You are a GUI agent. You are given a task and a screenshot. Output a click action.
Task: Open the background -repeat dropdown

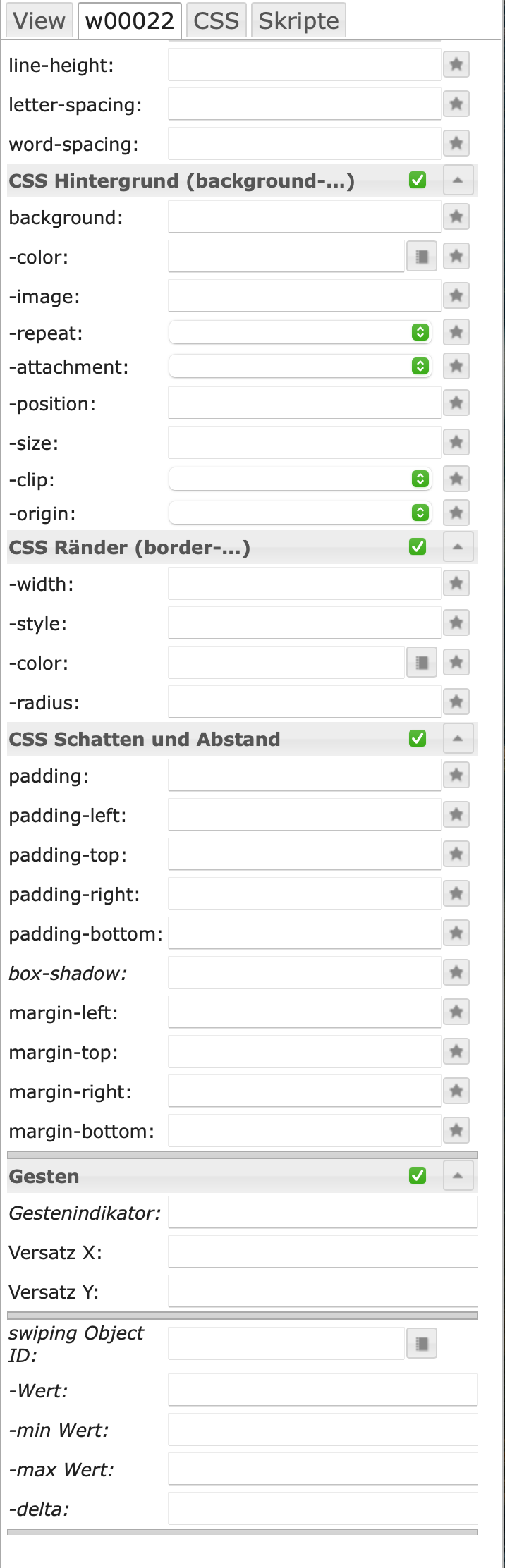pyautogui.click(x=300, y=333)
